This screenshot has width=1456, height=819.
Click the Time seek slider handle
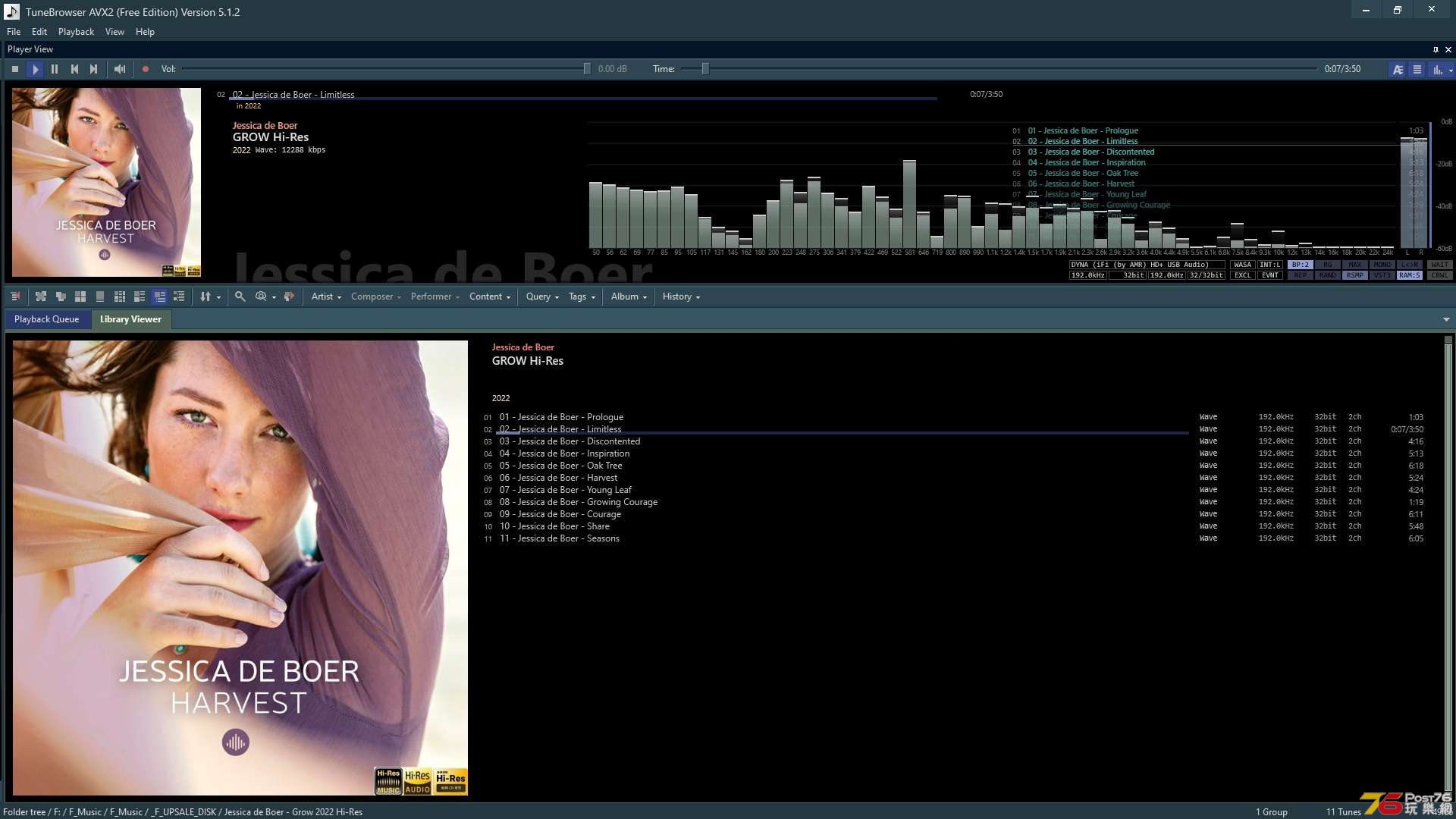pos(705,69)
